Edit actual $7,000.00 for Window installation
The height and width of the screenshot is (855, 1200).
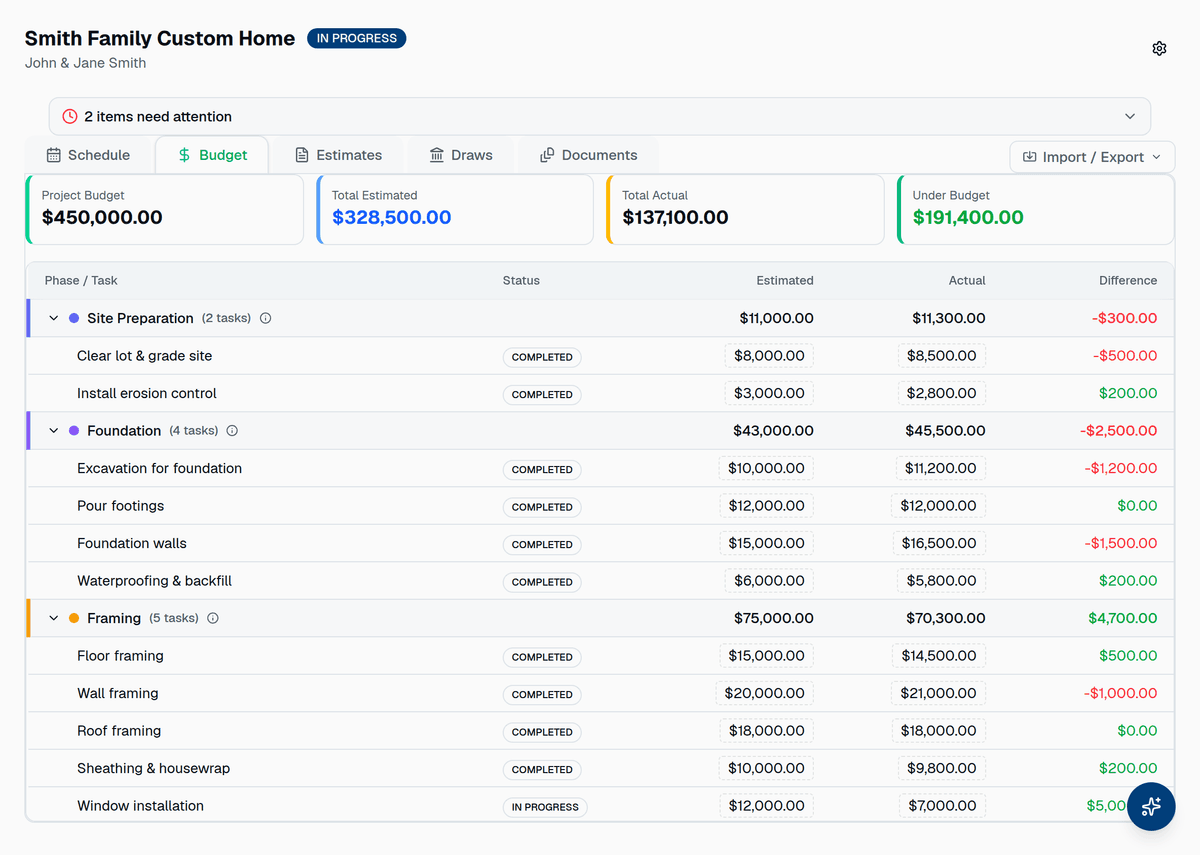click(x=941, y=806)
